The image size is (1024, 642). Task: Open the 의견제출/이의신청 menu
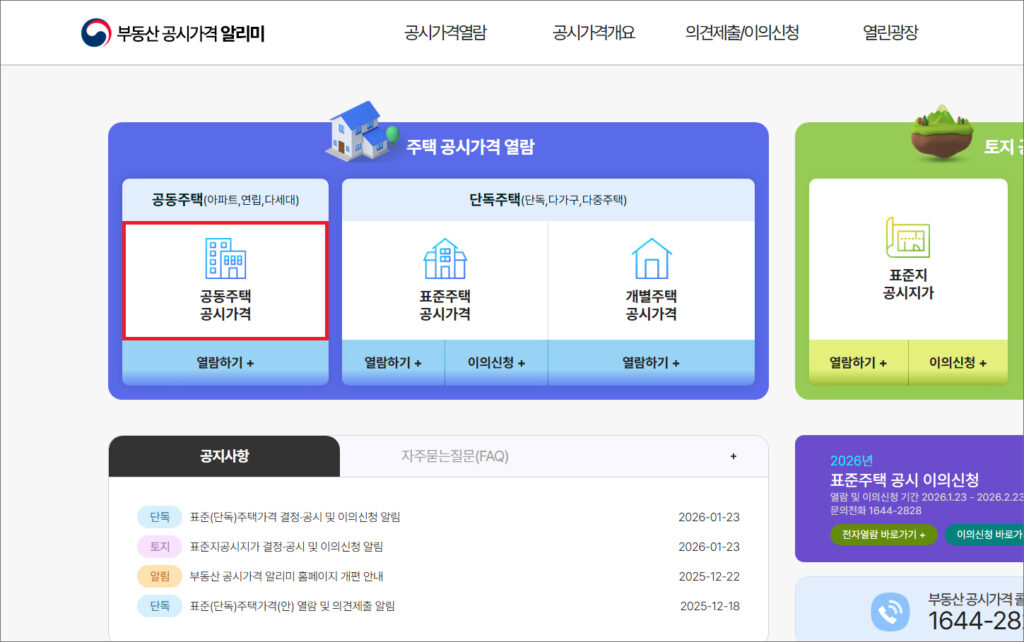click(x=742, y=32)
